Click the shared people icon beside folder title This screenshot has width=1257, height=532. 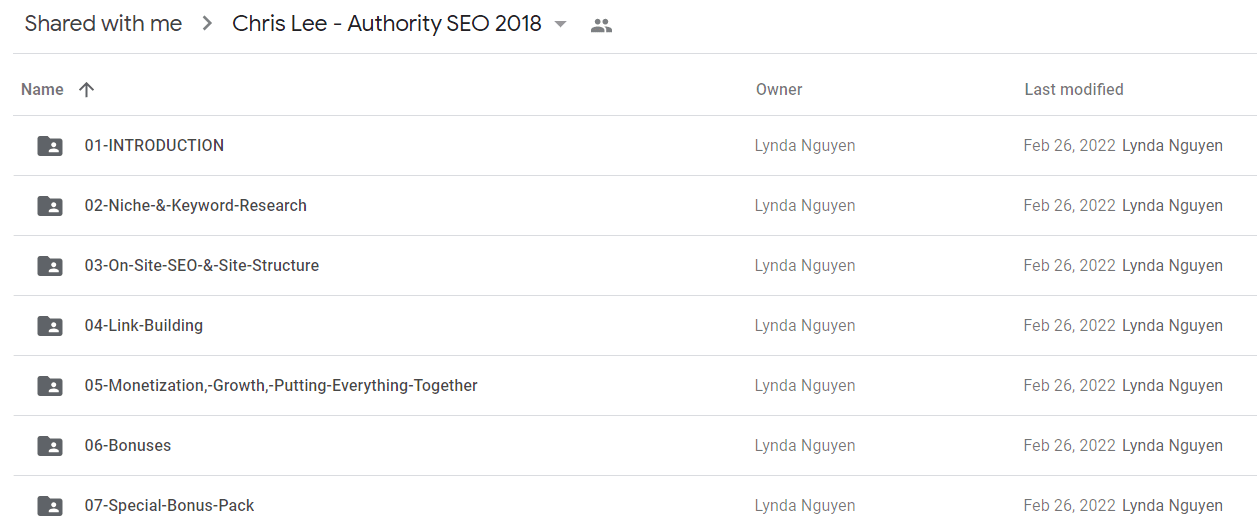pos(601,26)
